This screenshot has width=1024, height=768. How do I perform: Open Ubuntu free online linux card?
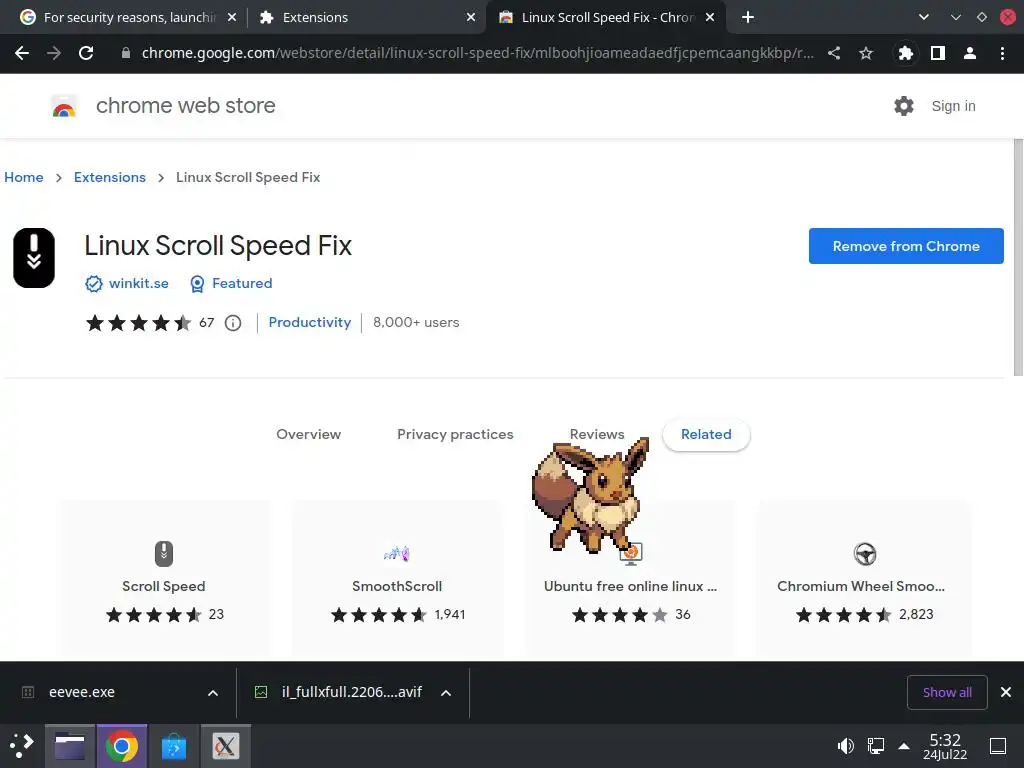tap(630, 579)
